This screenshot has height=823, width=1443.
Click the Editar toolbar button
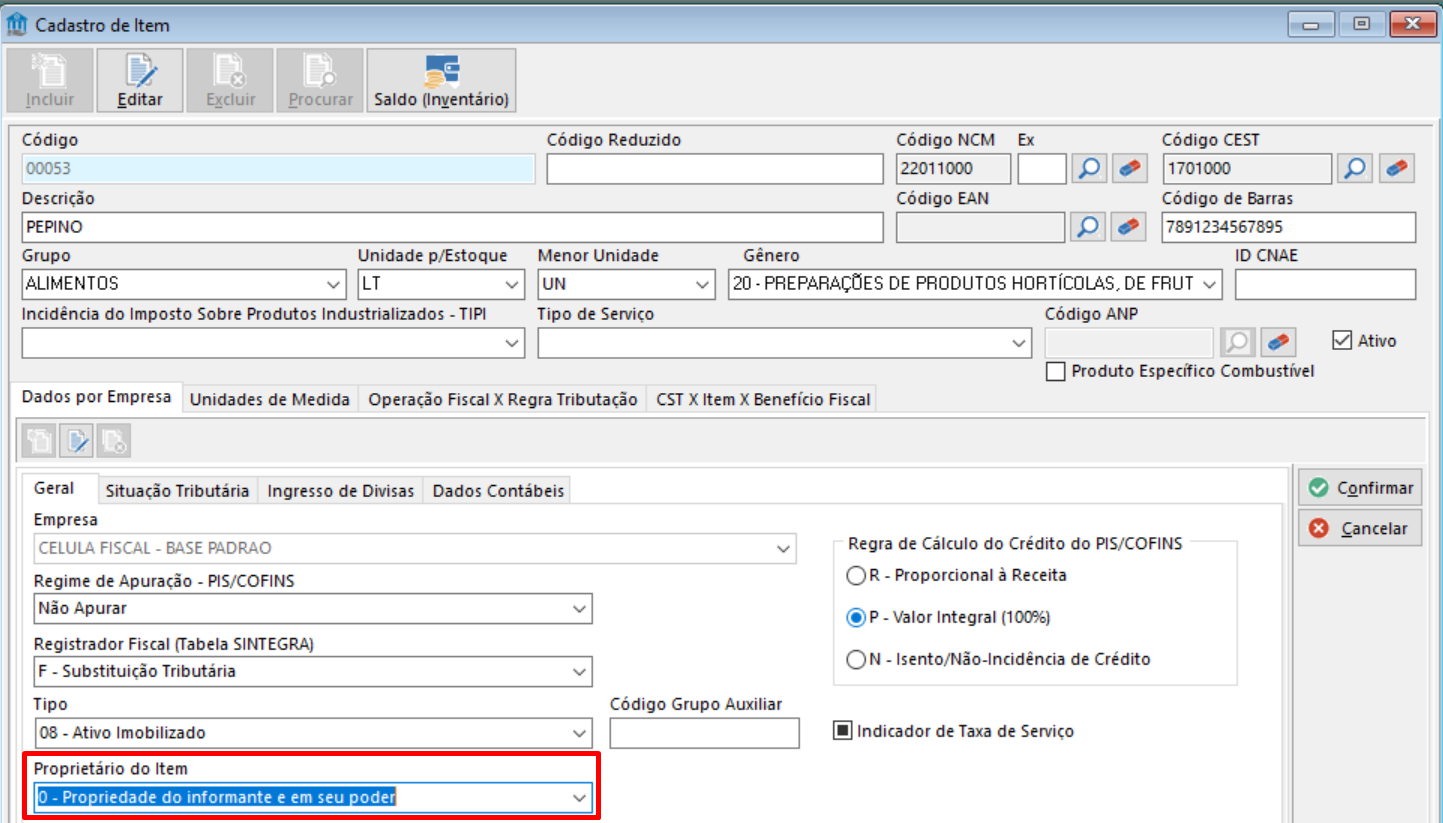140,80
